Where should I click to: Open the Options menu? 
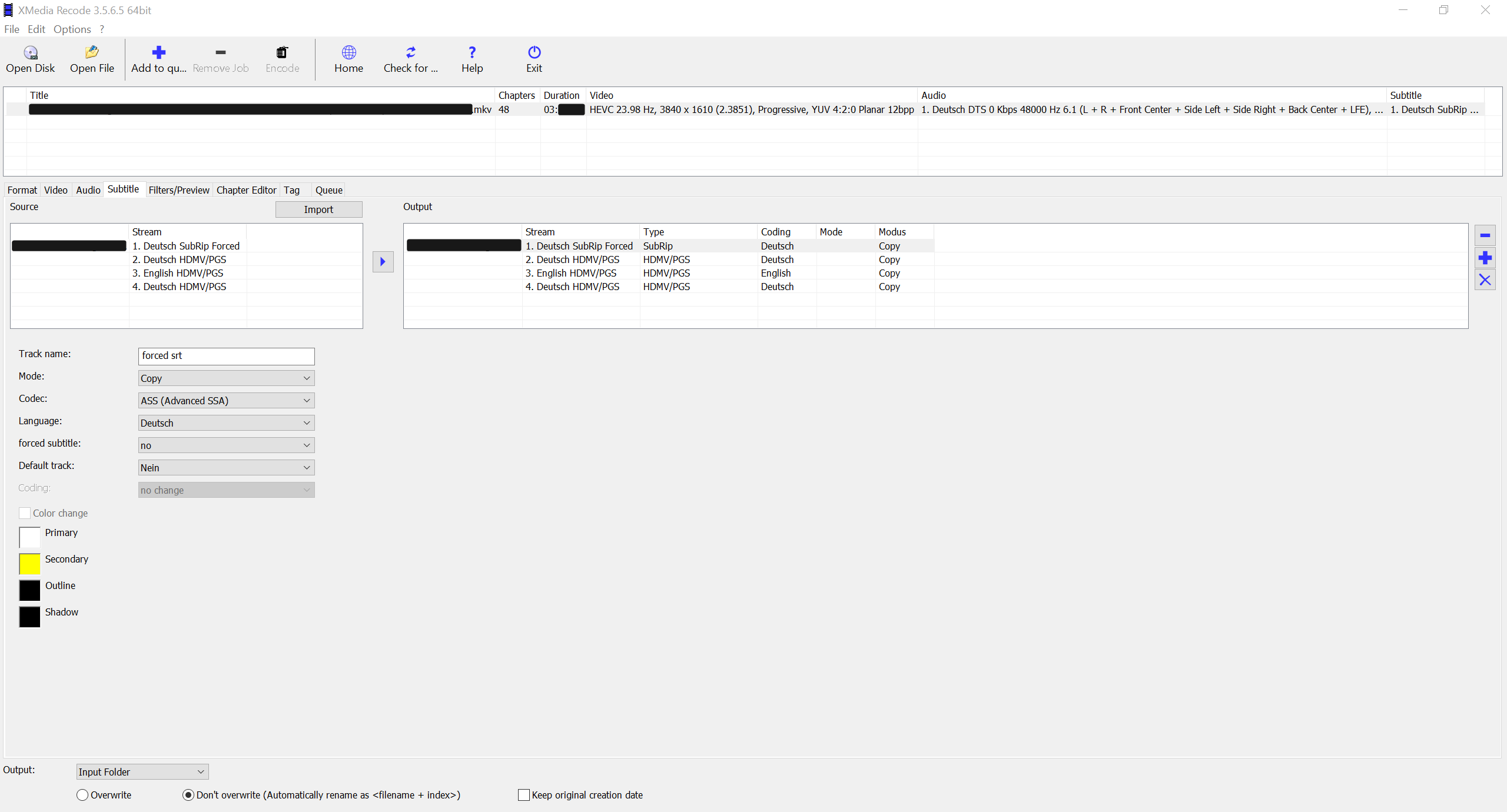(x=72, y=29)
